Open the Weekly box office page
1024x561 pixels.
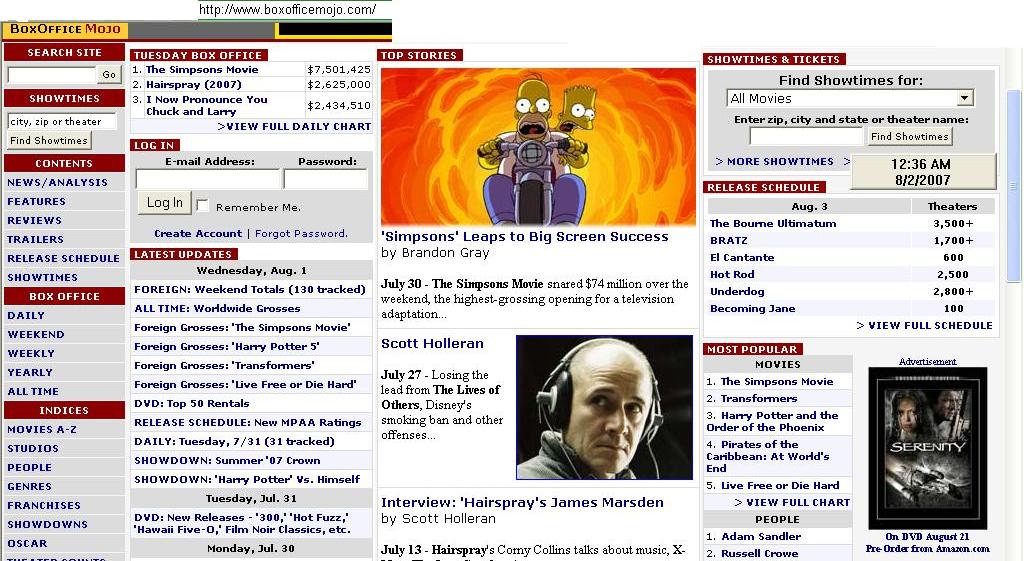point(31,353)
